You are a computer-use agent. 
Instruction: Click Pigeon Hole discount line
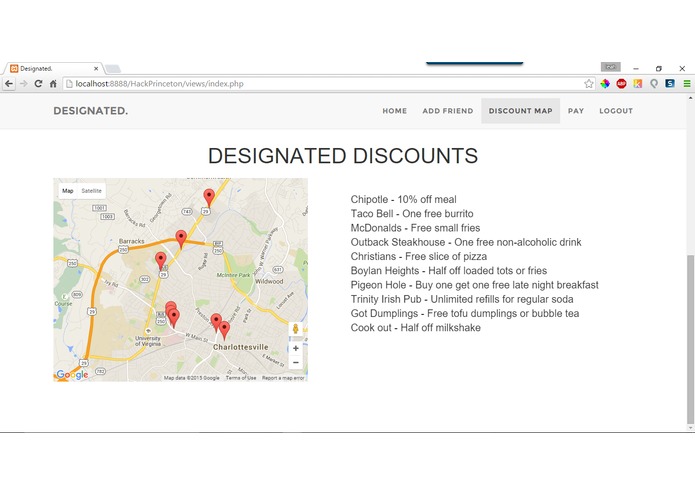point(474,284)
